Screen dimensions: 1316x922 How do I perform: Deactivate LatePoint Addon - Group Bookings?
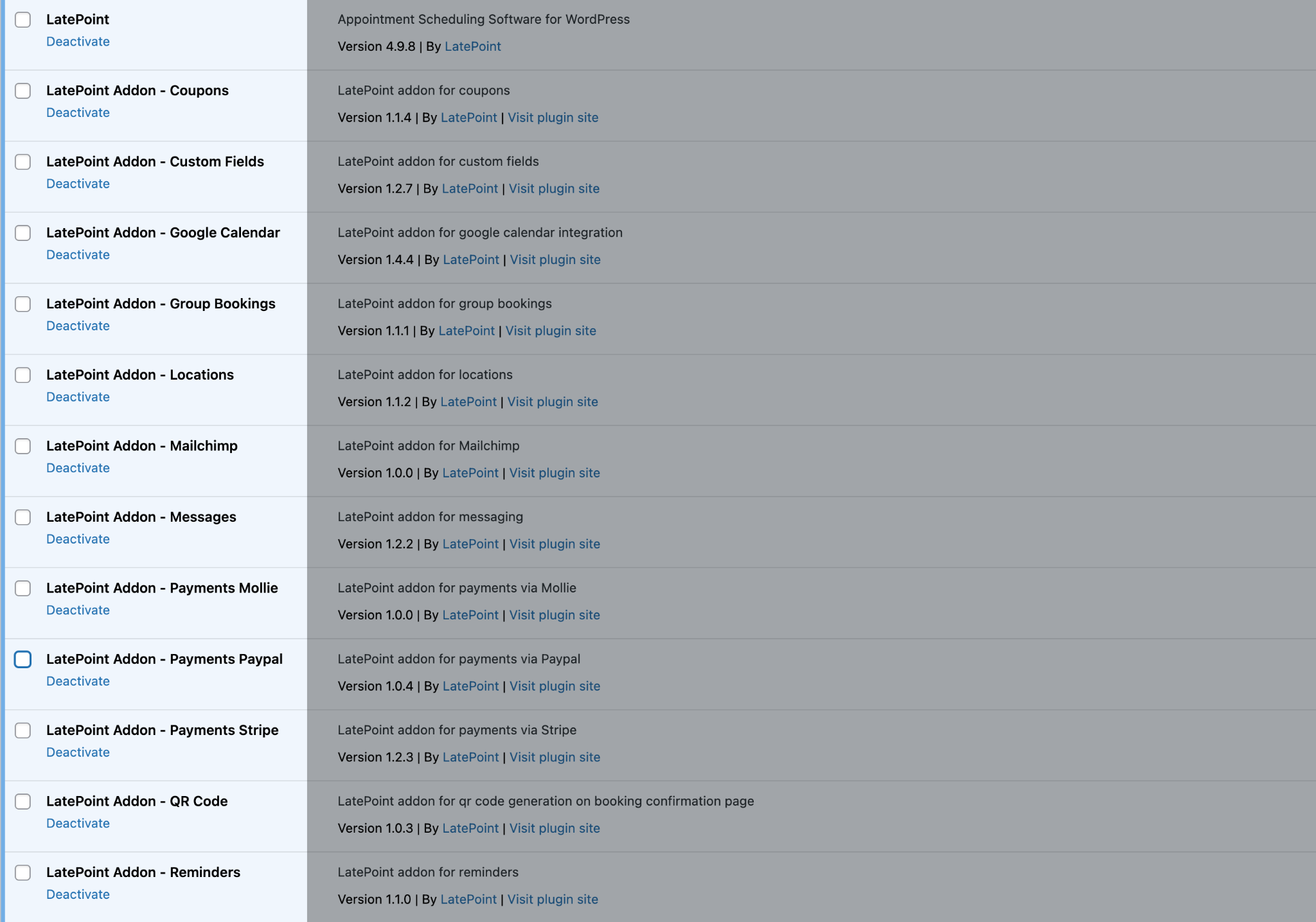point(78,325)
